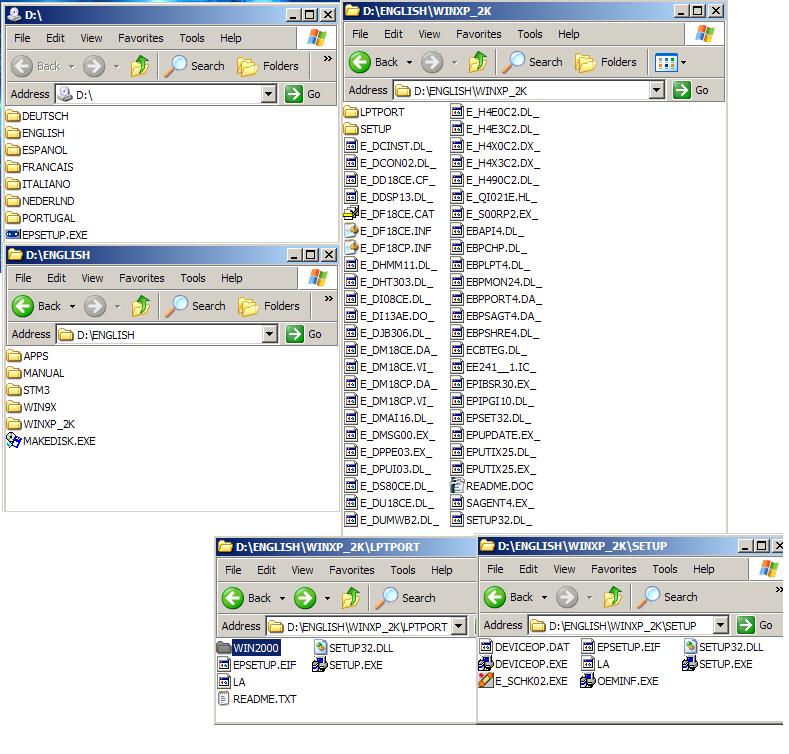Select README.DOC file

coord(492,487)
